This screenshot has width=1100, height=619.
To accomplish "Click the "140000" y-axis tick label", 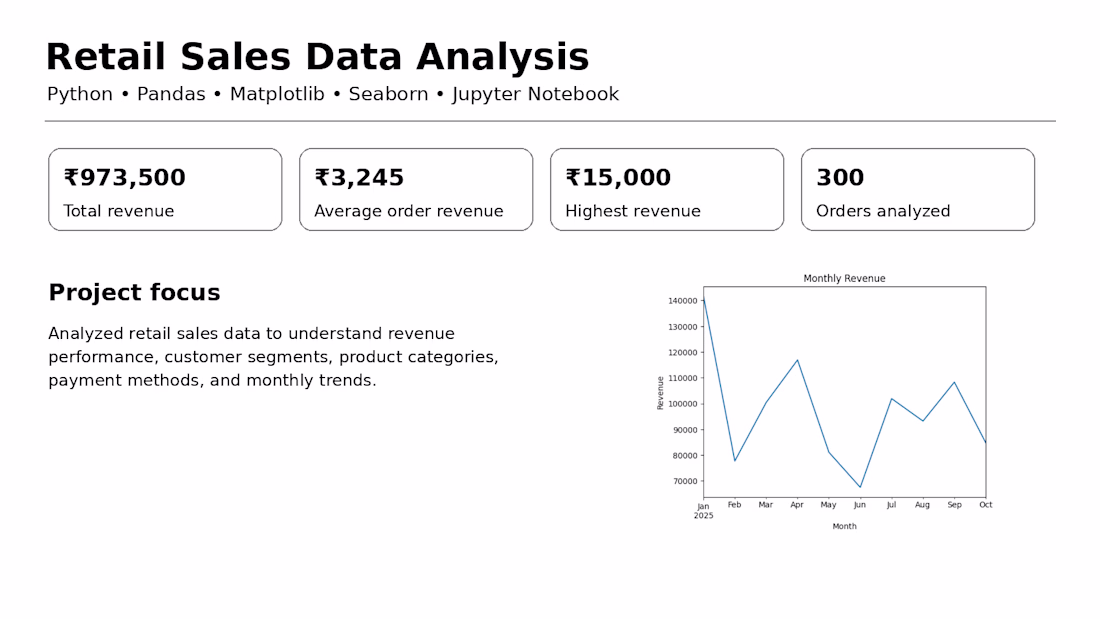I will click(x=683, y=301).
